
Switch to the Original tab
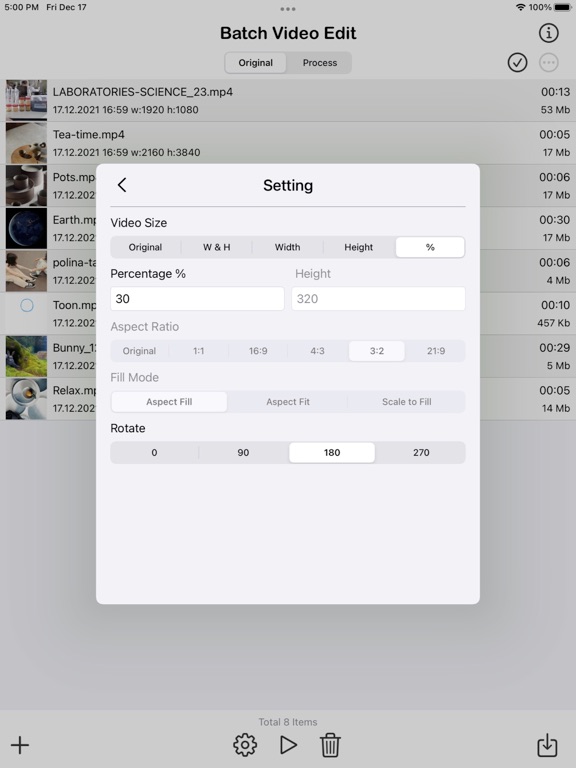[256, 63]
